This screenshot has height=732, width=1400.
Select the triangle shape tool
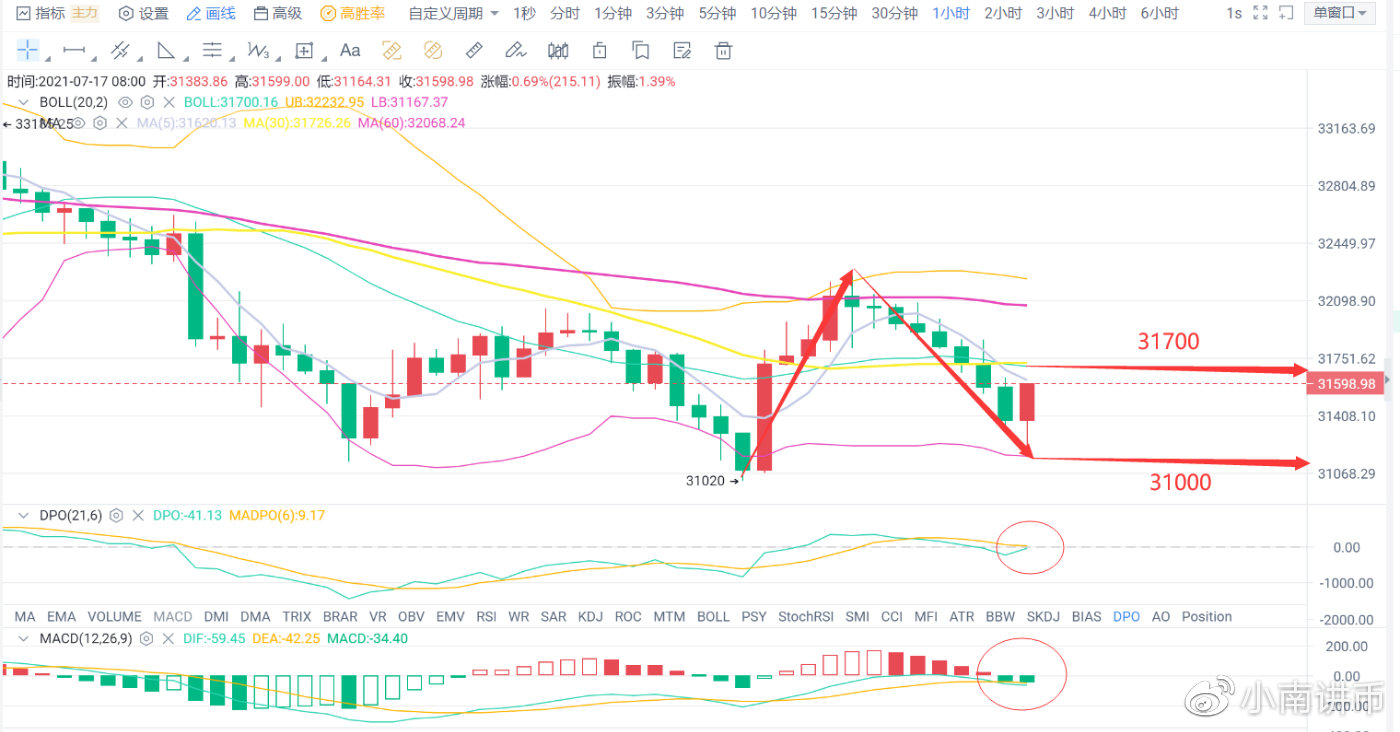[165, 50]
